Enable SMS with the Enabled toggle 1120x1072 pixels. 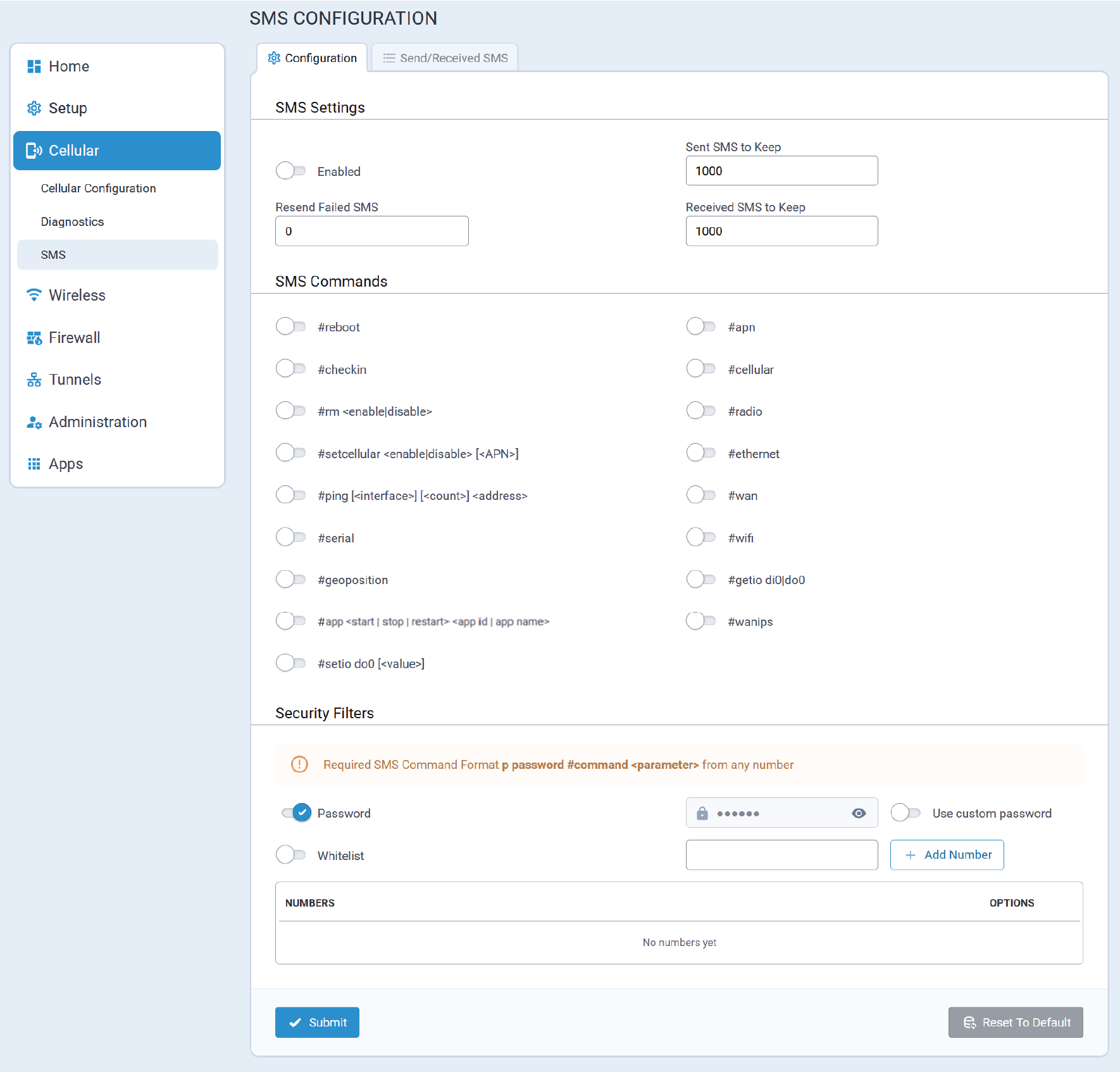tap(291, 171)
